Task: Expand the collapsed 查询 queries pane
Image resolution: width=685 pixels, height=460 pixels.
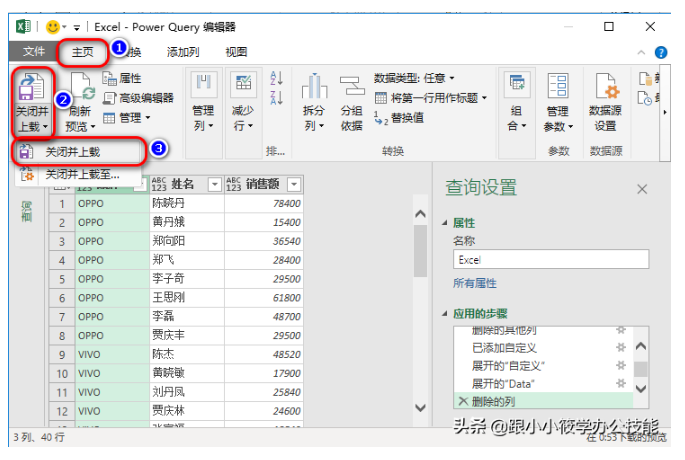Action: (x=27, y=211)
